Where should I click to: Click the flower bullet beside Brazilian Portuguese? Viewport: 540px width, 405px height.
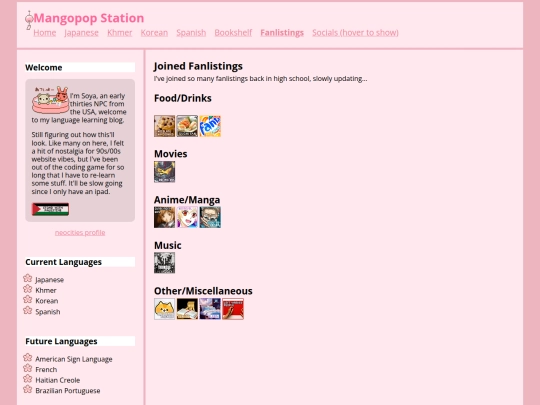28,390
